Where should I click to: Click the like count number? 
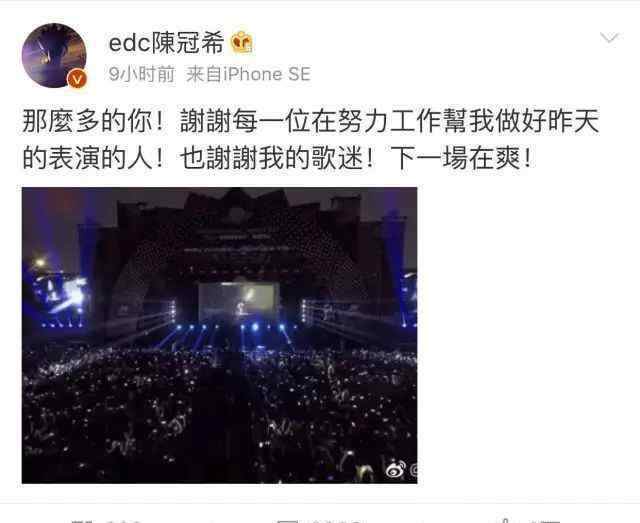(x=545, y=521)
